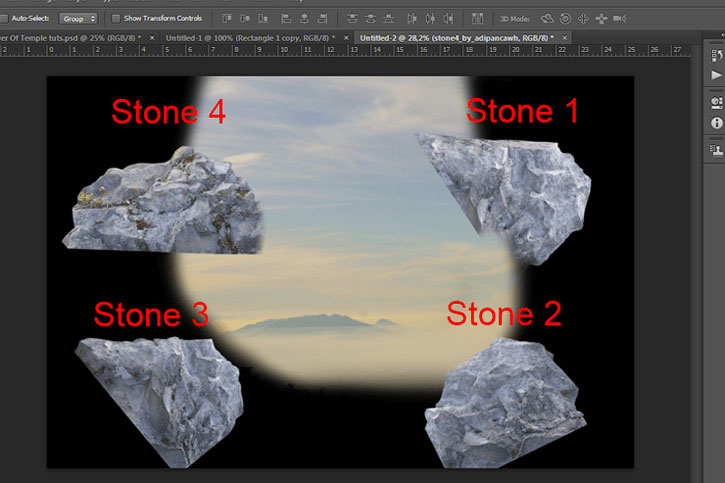Close the Untitled-1 document tab
725x483 pixels.
pos(346,38)
